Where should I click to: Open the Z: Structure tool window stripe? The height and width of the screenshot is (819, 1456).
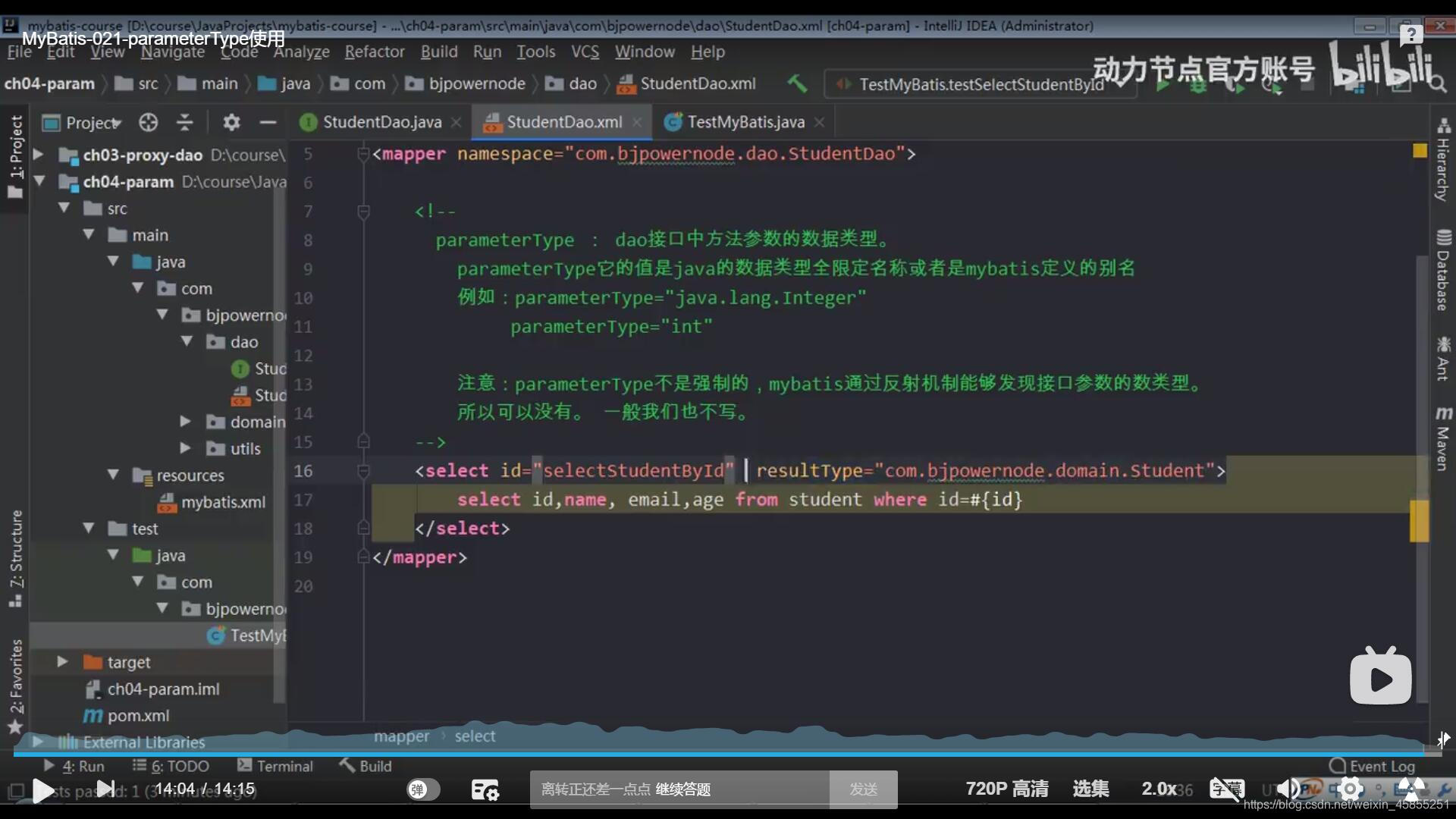(15, 559)
